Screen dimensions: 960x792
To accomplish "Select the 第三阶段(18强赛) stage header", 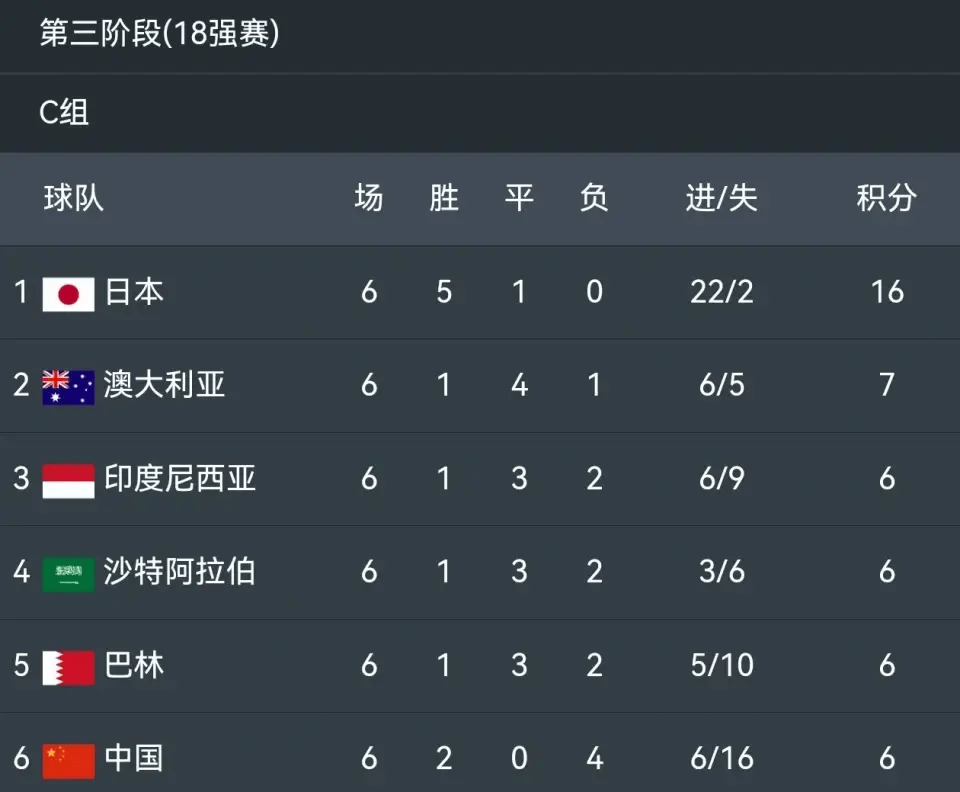I will pyautogui.click(x=159, y=33).
